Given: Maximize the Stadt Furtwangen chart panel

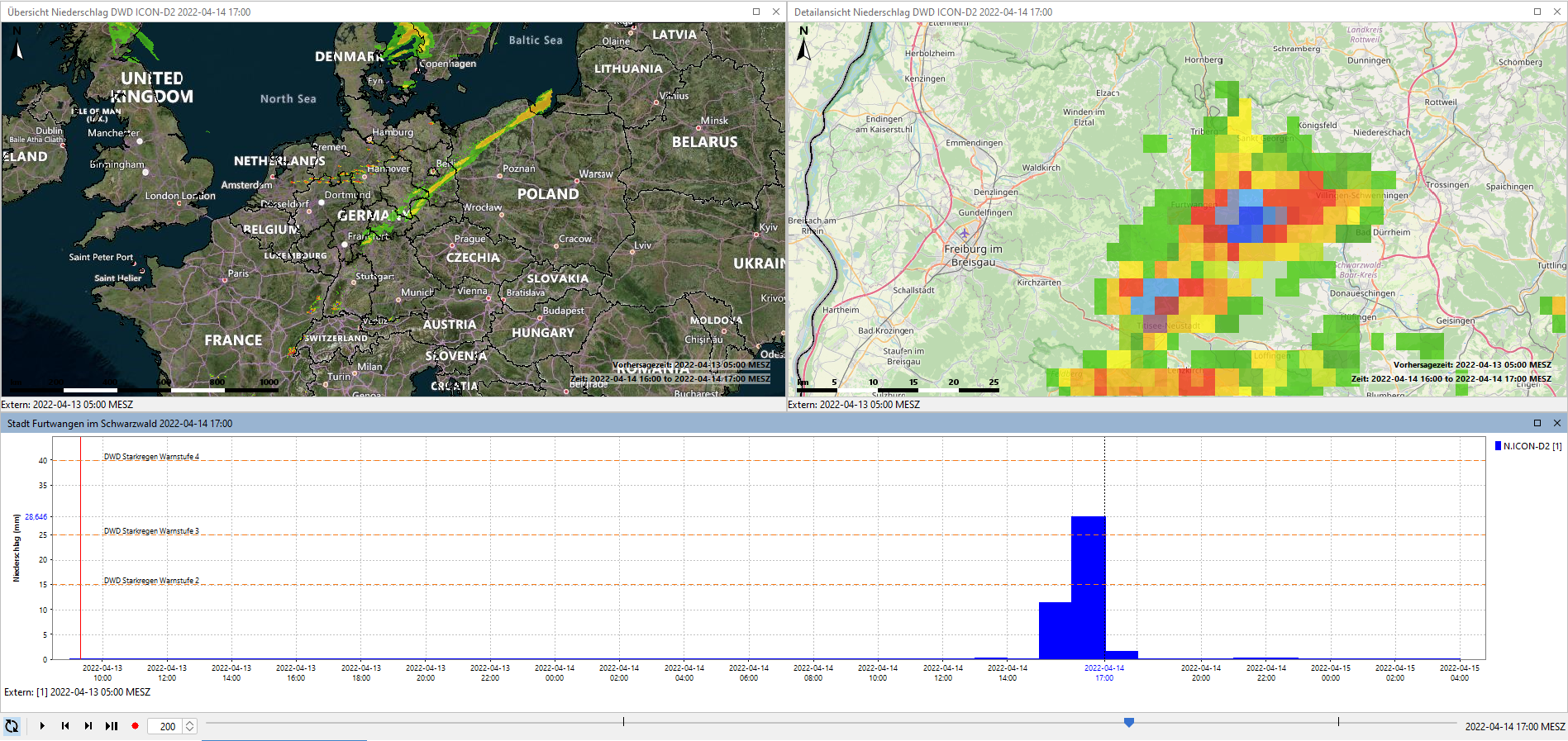Looking at the screenshot, I should pos(1537,423).
